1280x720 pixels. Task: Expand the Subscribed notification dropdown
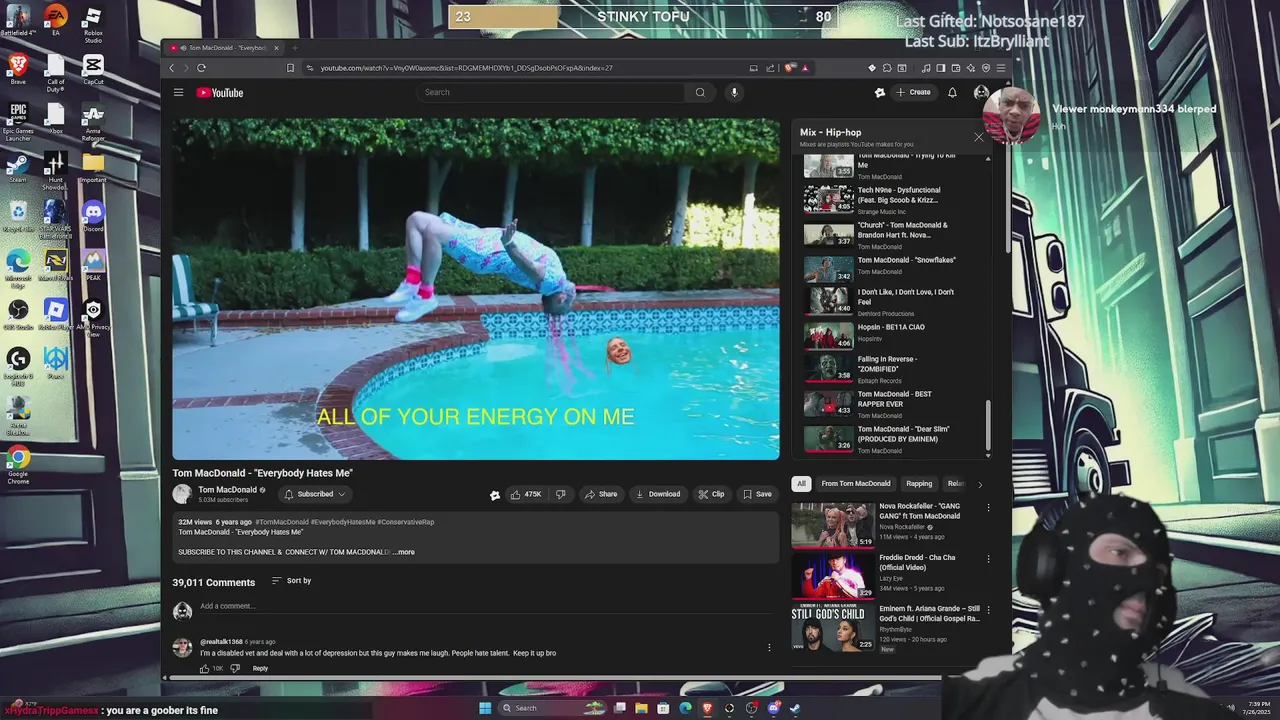tap(315, 494)
